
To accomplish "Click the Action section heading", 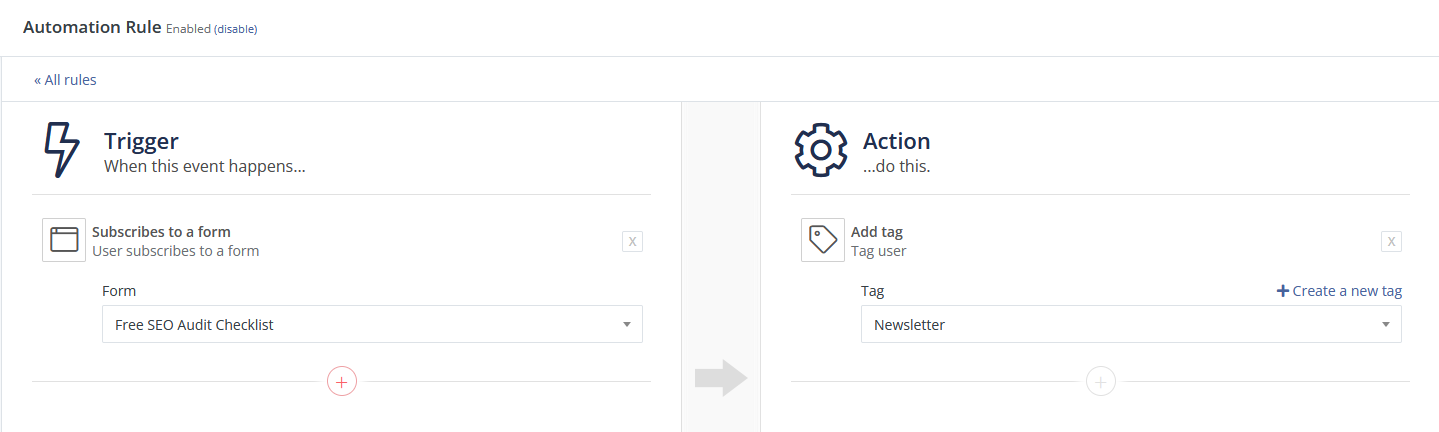I will pyautogui.click(x=896, y=141).
